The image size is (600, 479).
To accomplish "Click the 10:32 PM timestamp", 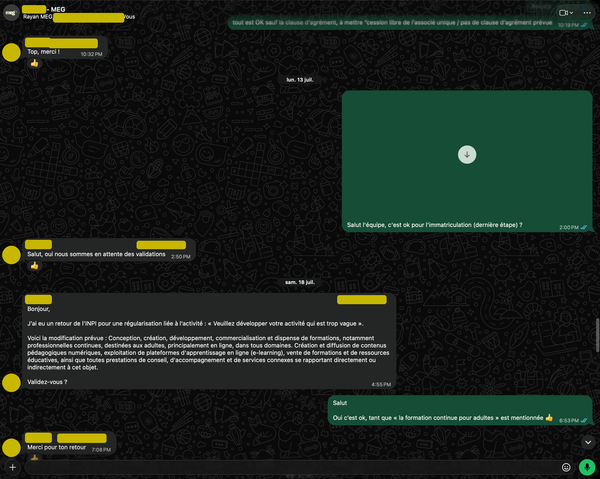I will [x=91, y=54].
